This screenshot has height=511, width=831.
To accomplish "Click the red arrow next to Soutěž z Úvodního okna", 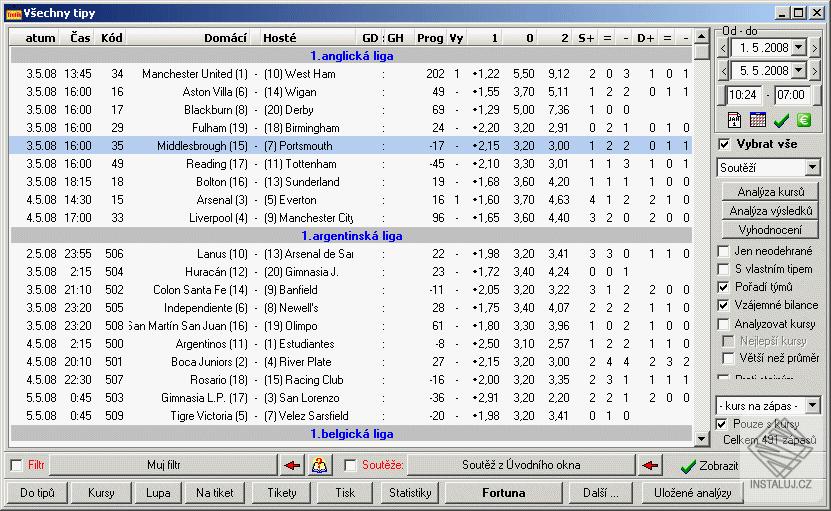I will coord(650,465).
